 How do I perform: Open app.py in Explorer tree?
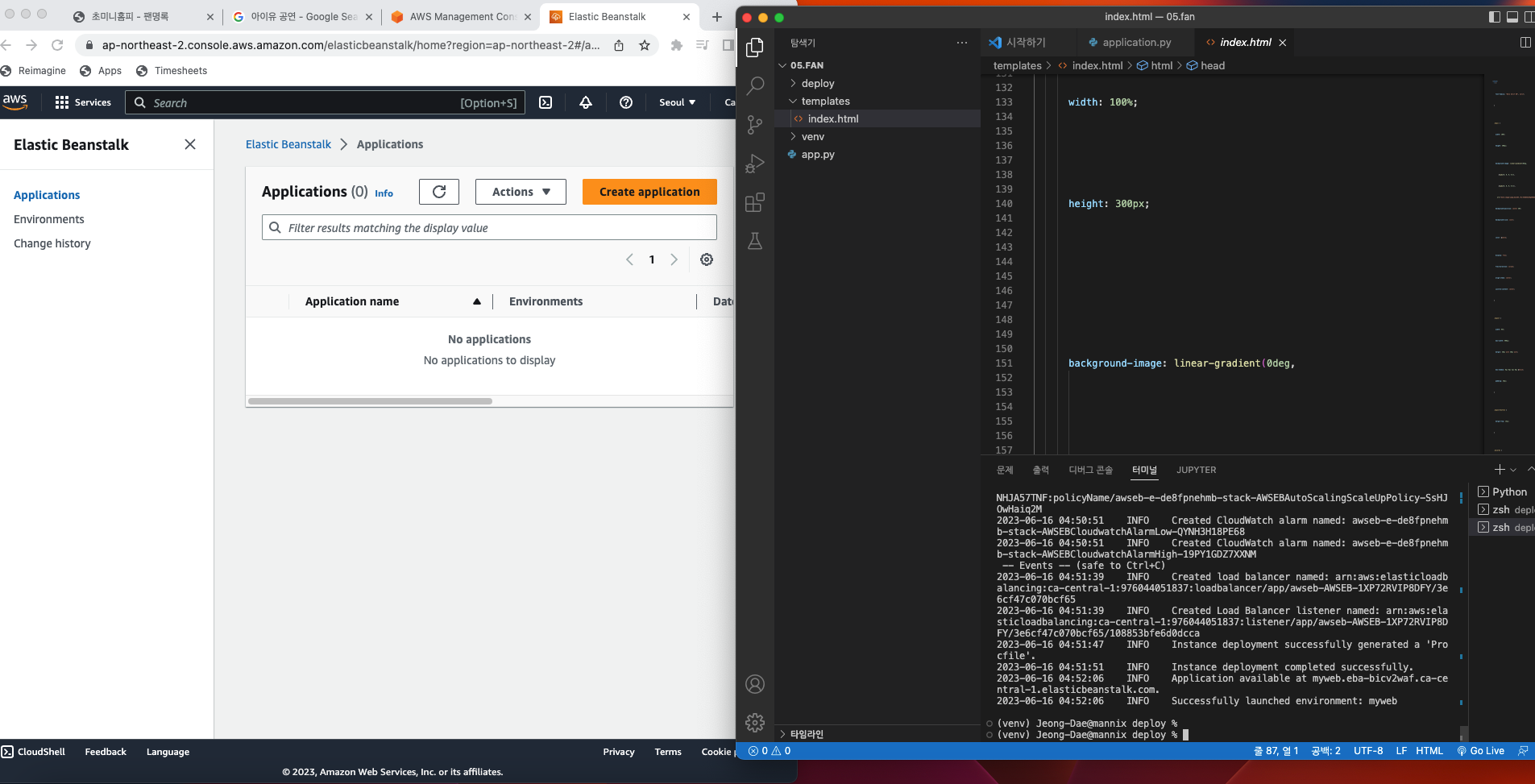(818, 154)
